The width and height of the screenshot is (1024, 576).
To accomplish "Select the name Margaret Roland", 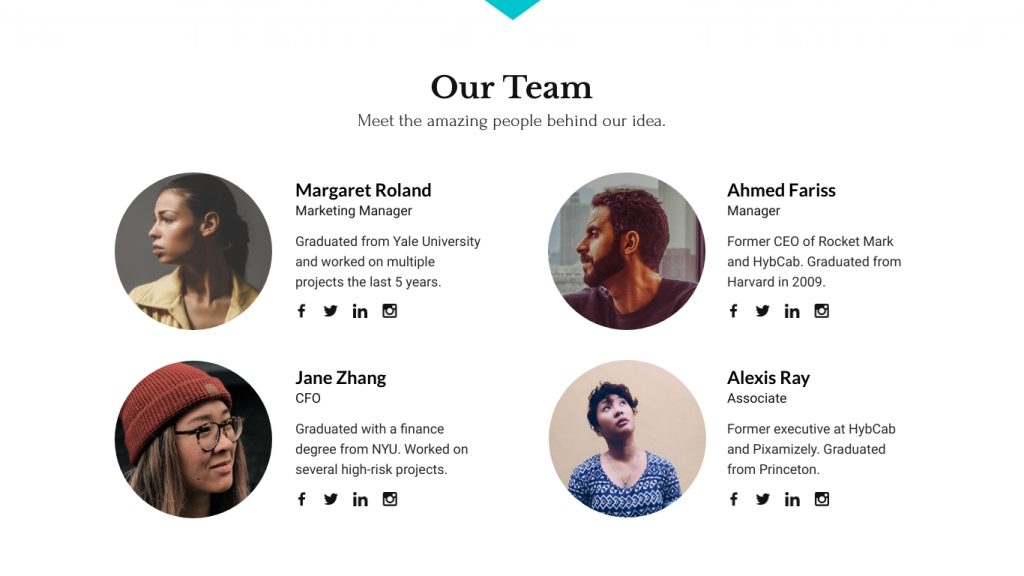I will tap(363, 190).
